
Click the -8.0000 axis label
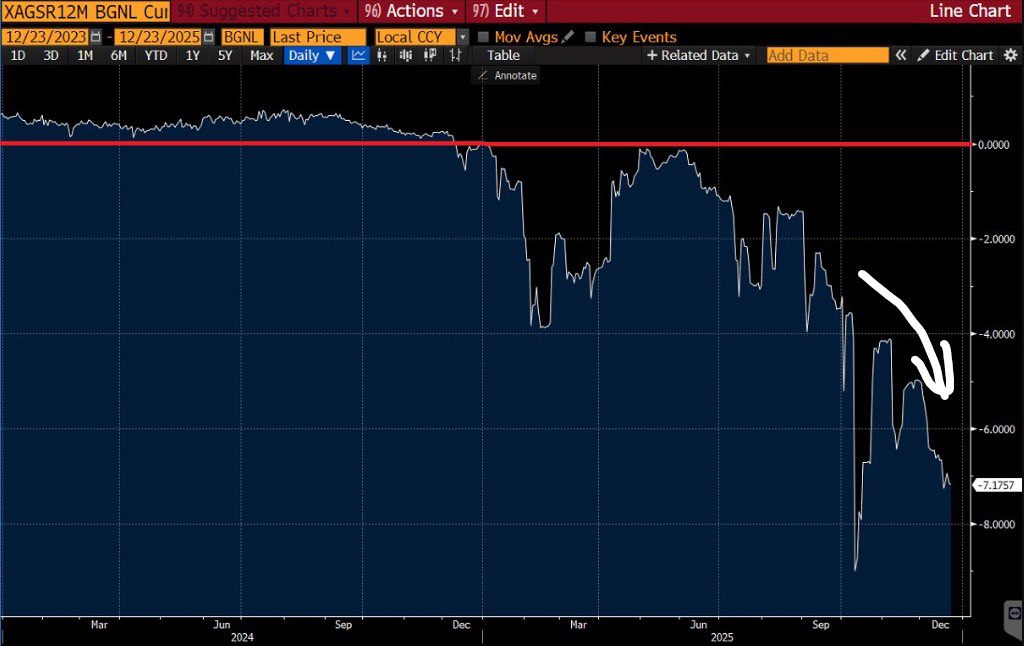996,524
